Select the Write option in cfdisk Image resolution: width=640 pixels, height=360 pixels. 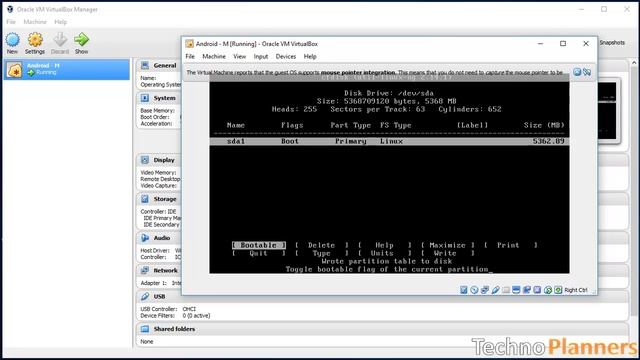click(x=447, y=253)
